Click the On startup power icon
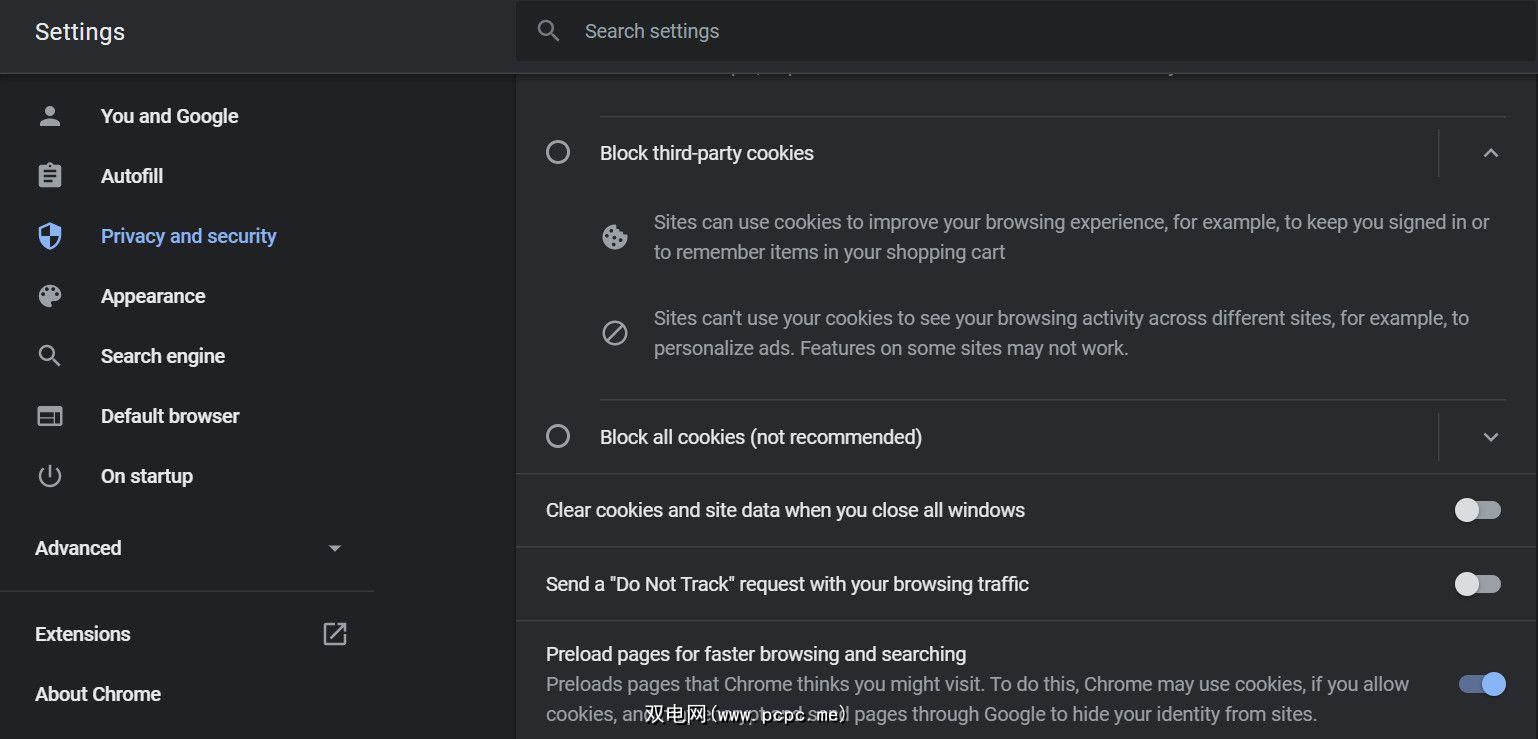The image size is (1538, 739). 49,476
